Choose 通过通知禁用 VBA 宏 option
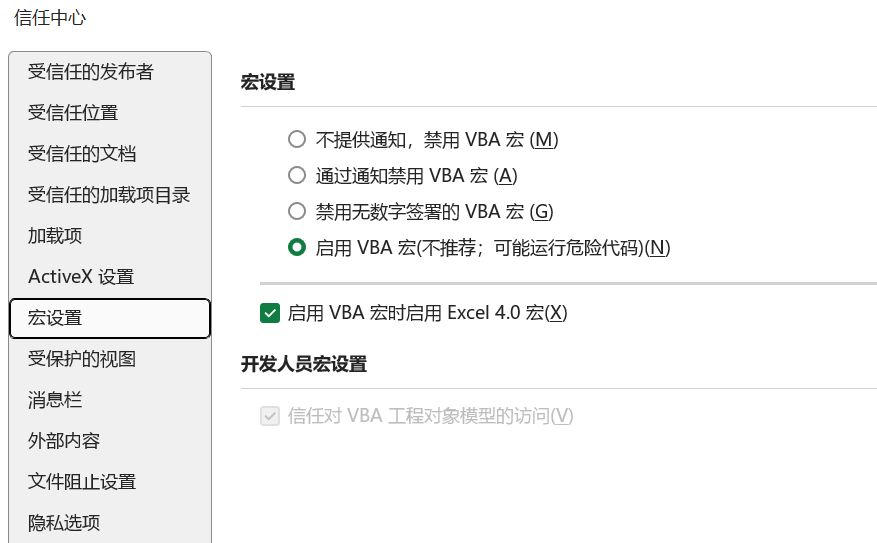 (x=296, y=176)
